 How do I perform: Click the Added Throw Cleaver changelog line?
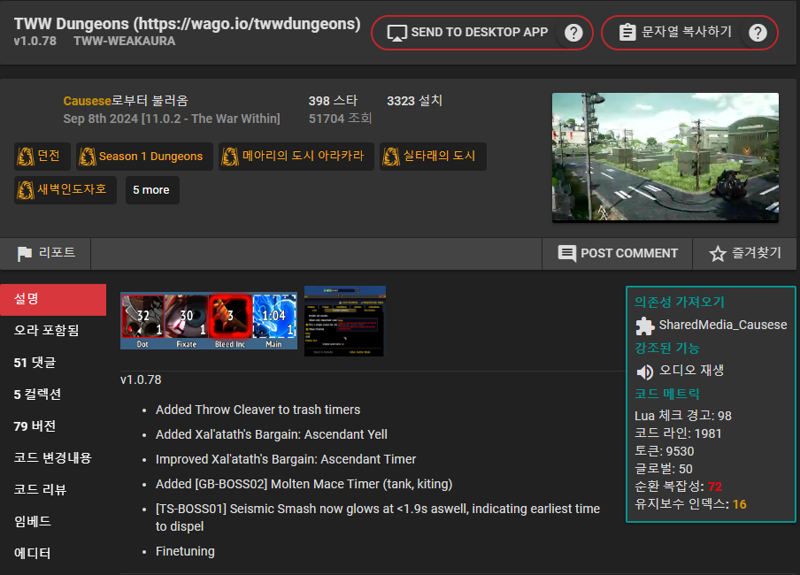click(x=258, y=410)
